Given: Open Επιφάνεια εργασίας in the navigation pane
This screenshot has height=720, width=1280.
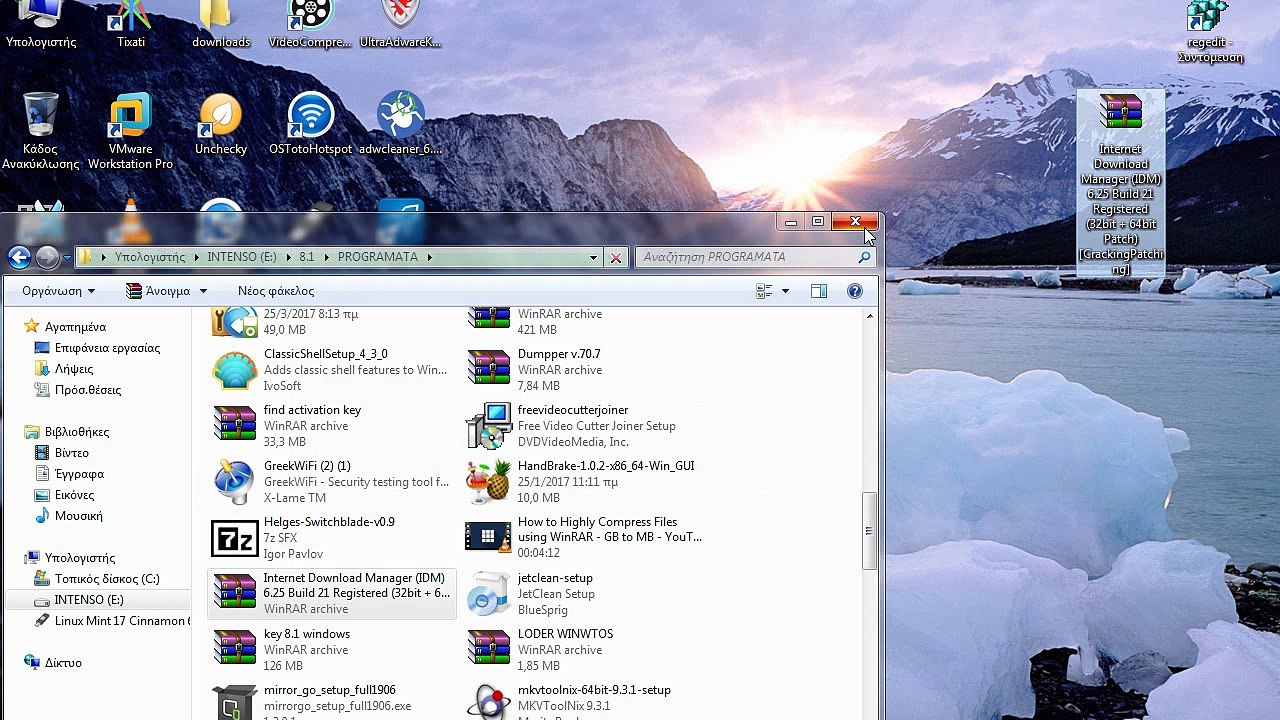Looking at the screenshot, I should tap(107, 348).
